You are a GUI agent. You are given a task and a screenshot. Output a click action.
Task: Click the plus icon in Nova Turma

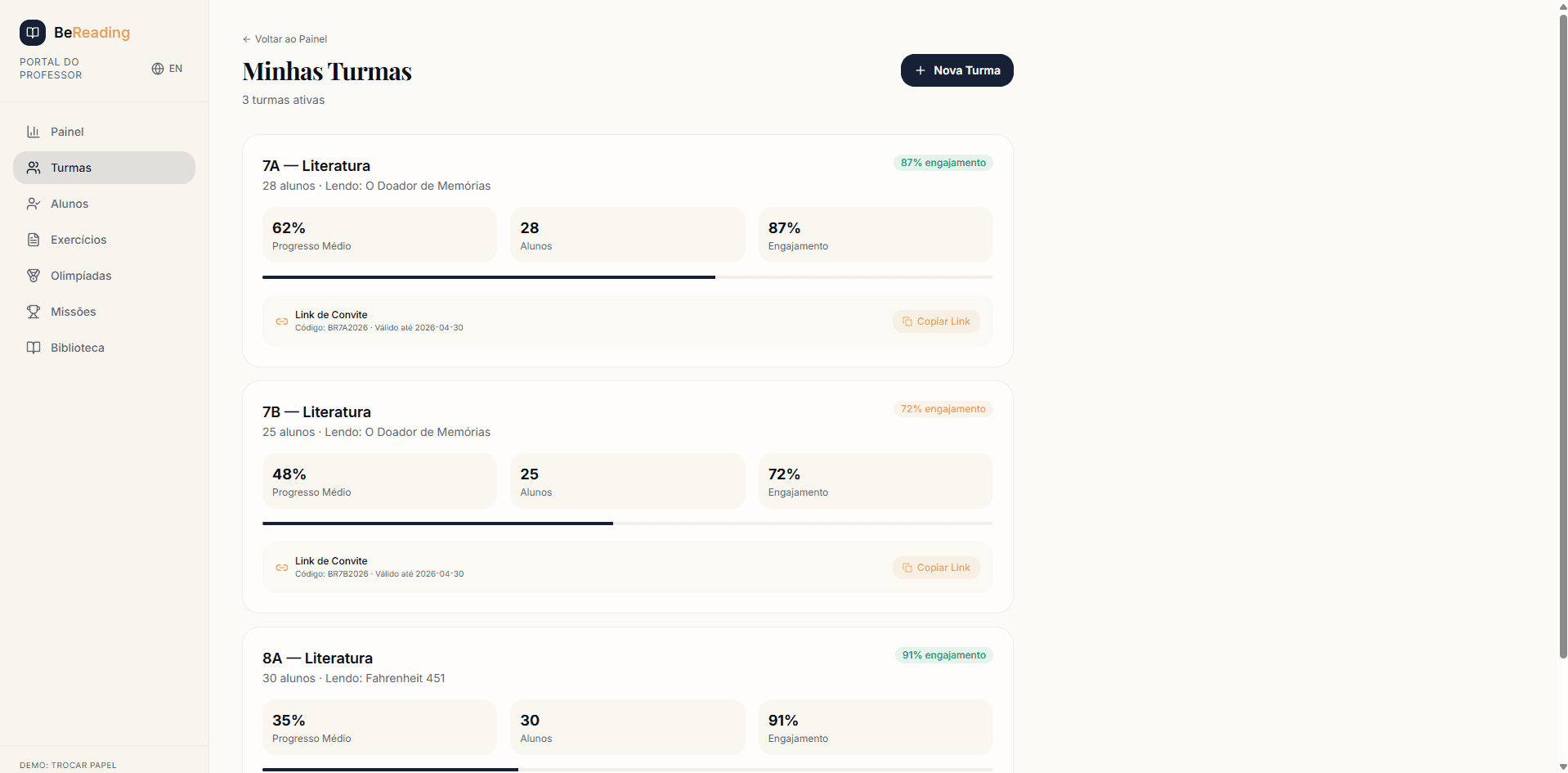click(921, 70)
